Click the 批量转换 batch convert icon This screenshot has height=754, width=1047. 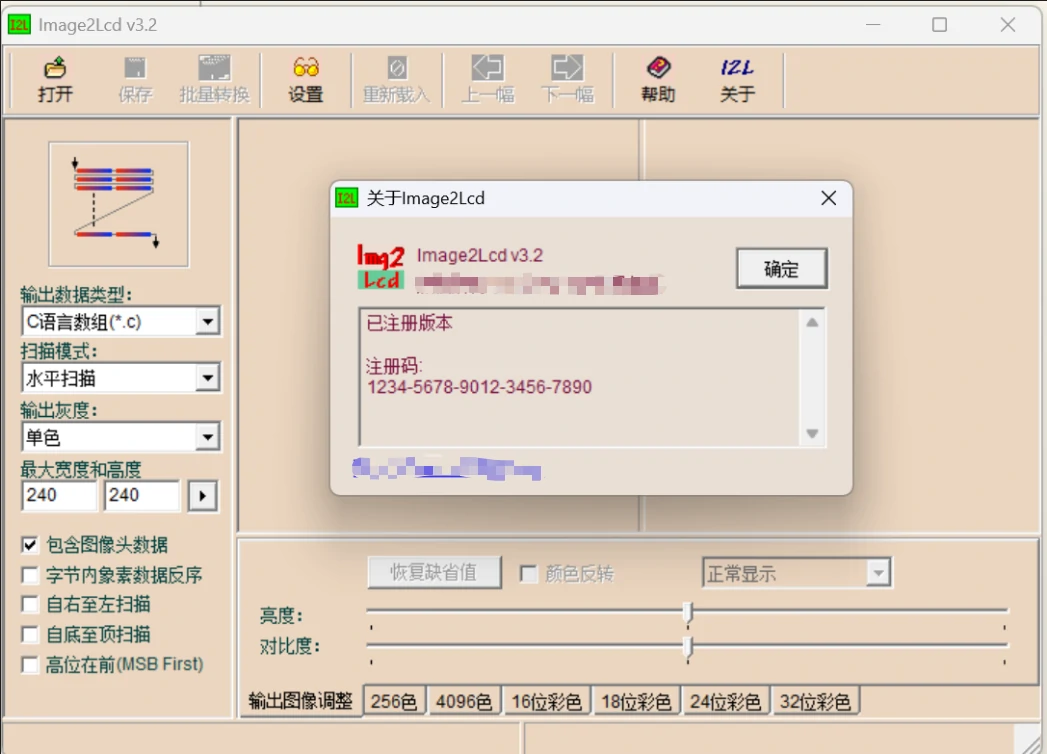pyautogui.click(x=214, y=69)
